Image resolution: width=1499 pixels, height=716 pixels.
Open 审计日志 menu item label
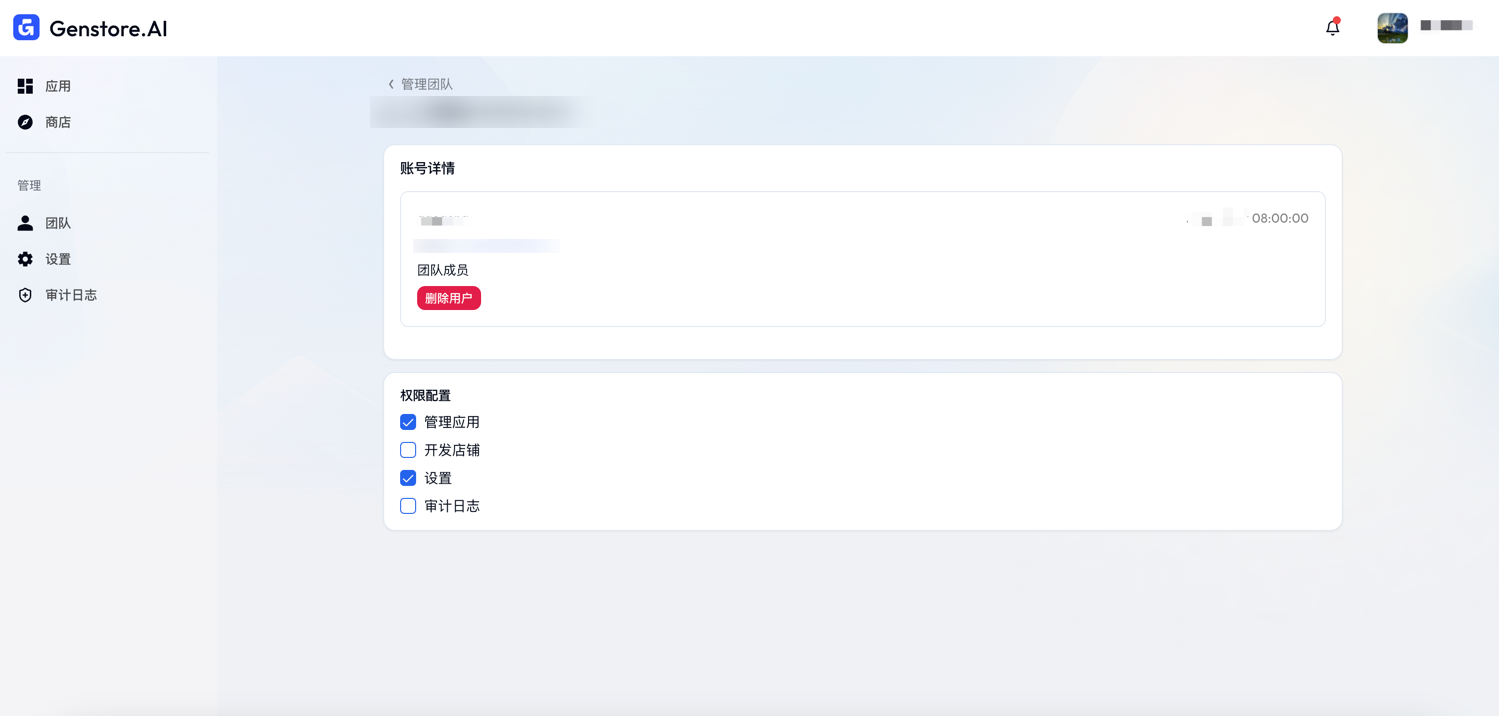click(71, 295)
